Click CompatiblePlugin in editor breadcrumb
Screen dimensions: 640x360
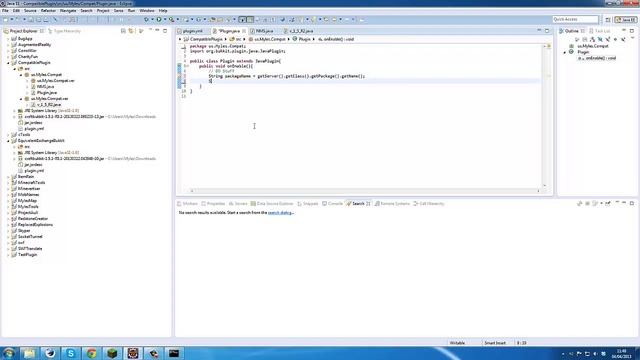[x=206, y=39]
